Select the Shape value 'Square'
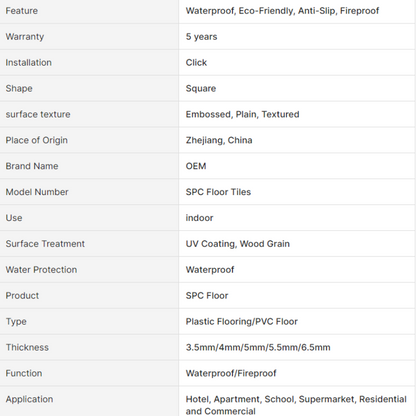416x416 pixels. coord(201,89)
